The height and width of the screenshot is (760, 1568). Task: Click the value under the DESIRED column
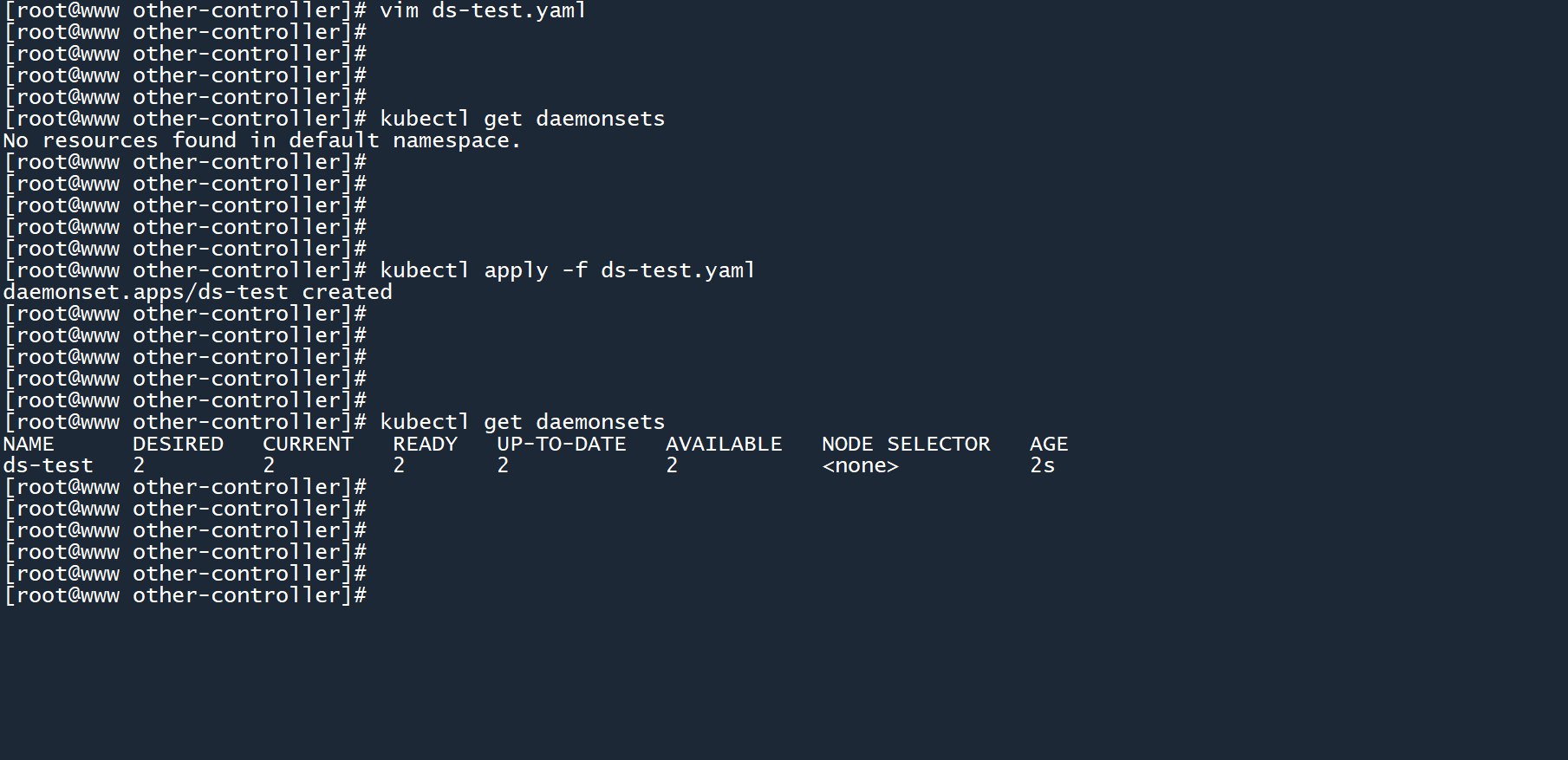139,465
